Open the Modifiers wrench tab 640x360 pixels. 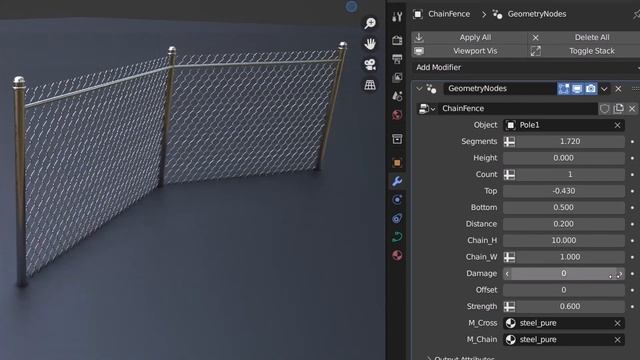point(397,181)
